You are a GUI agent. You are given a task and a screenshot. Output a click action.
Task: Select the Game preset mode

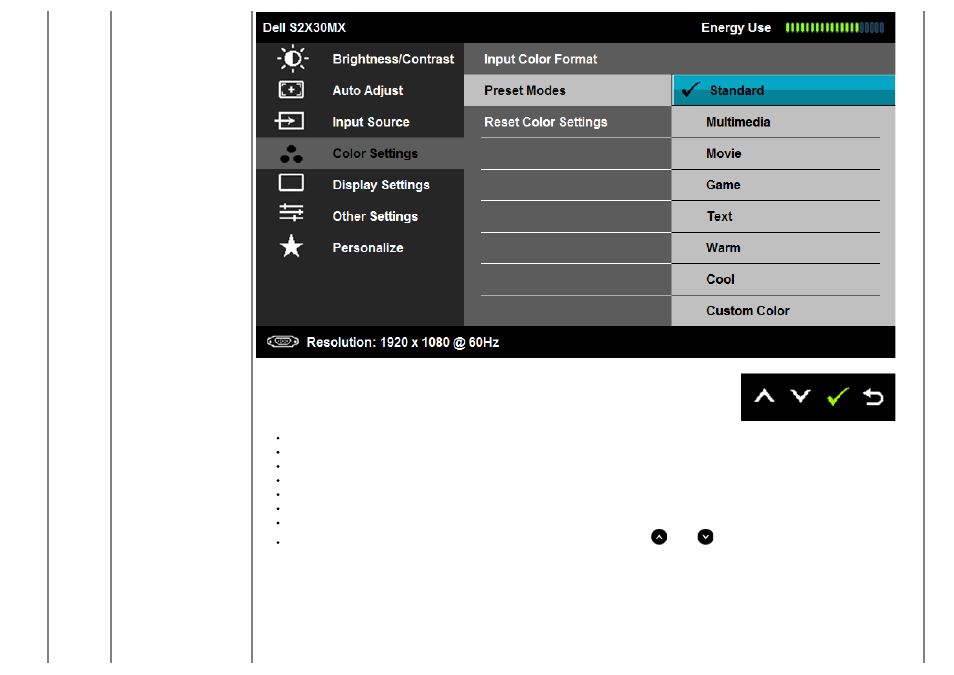click(784, 184)
